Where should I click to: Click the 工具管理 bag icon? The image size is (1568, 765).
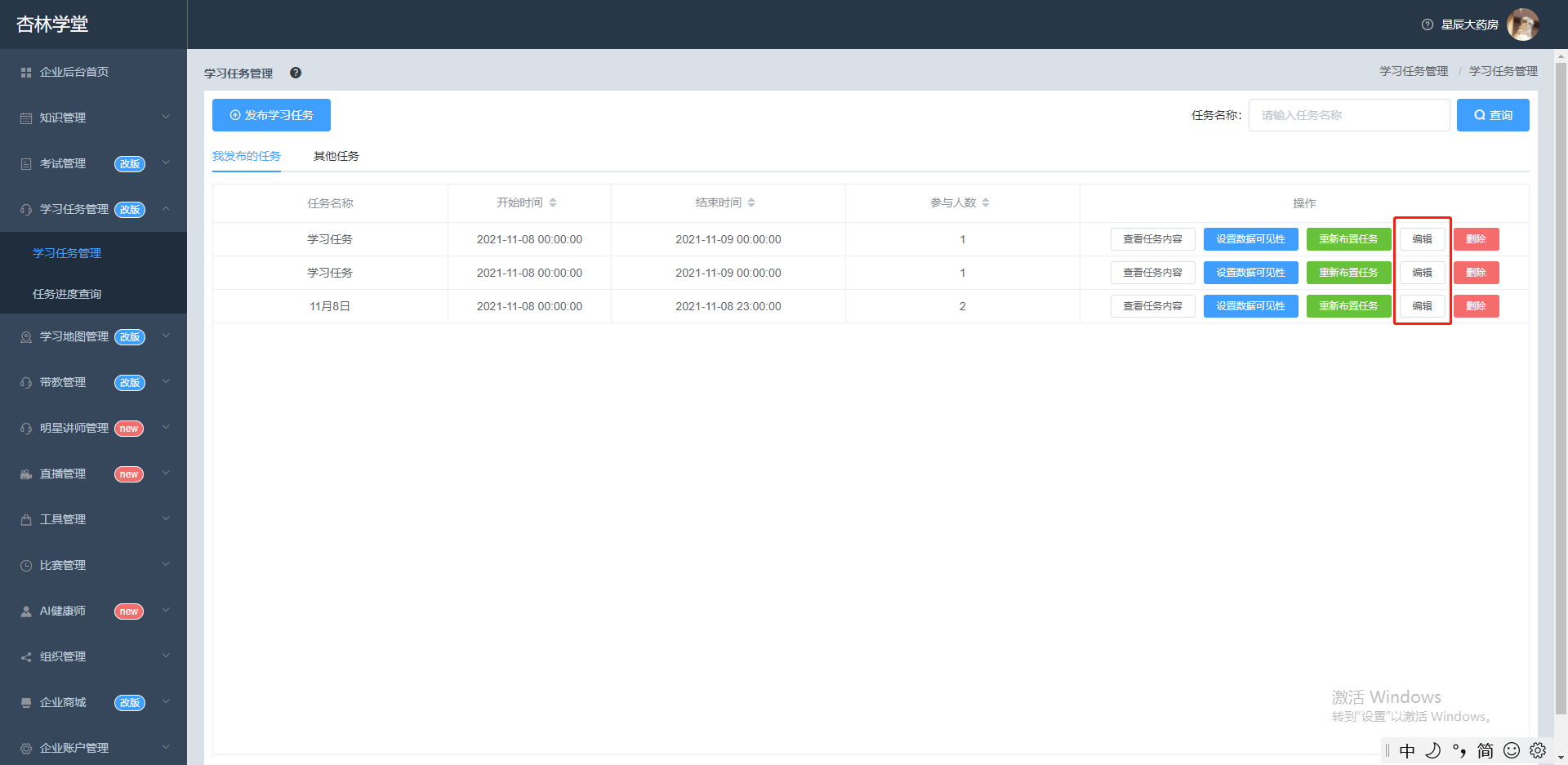point(26,520)
